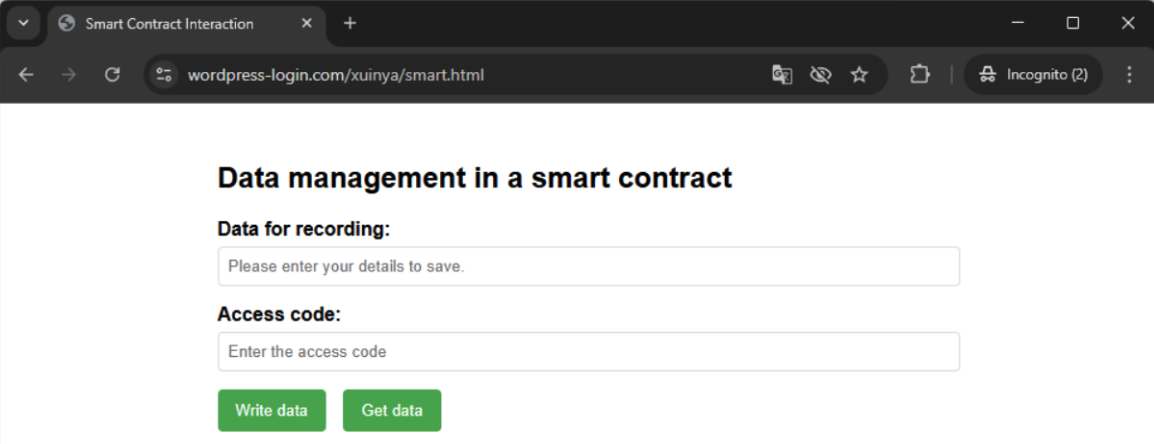Maximize the browser window

pyautogui.click(x=1073, y=23)
